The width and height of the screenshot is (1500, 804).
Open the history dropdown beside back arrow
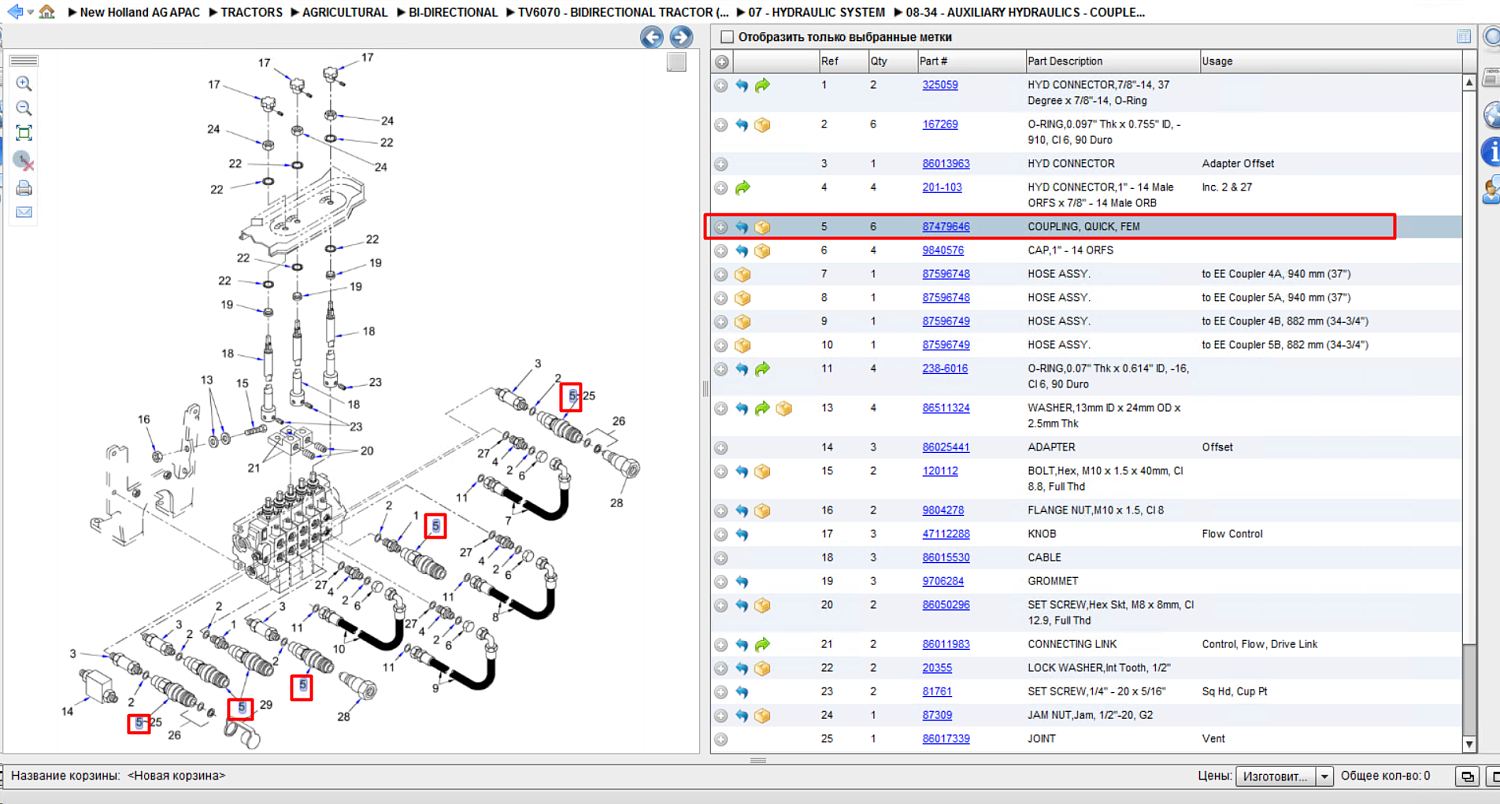pyautogui.click(x=30, y=13)
